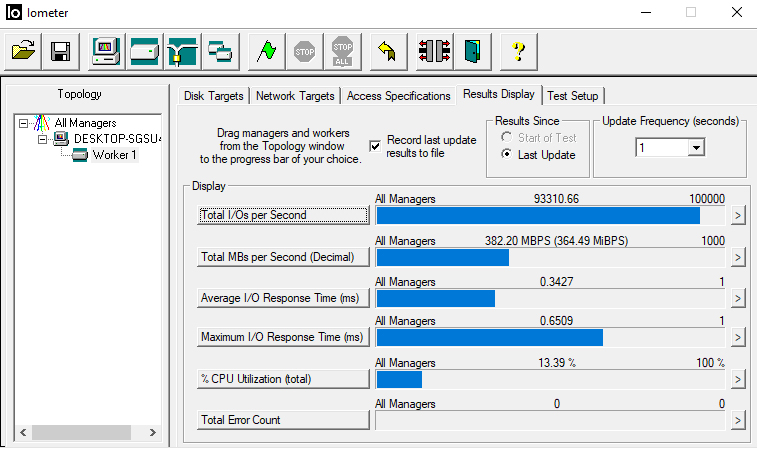Open the Access Specifications tab
The width and height of the screenshot is (758, 449).
[x=398, y=96]
